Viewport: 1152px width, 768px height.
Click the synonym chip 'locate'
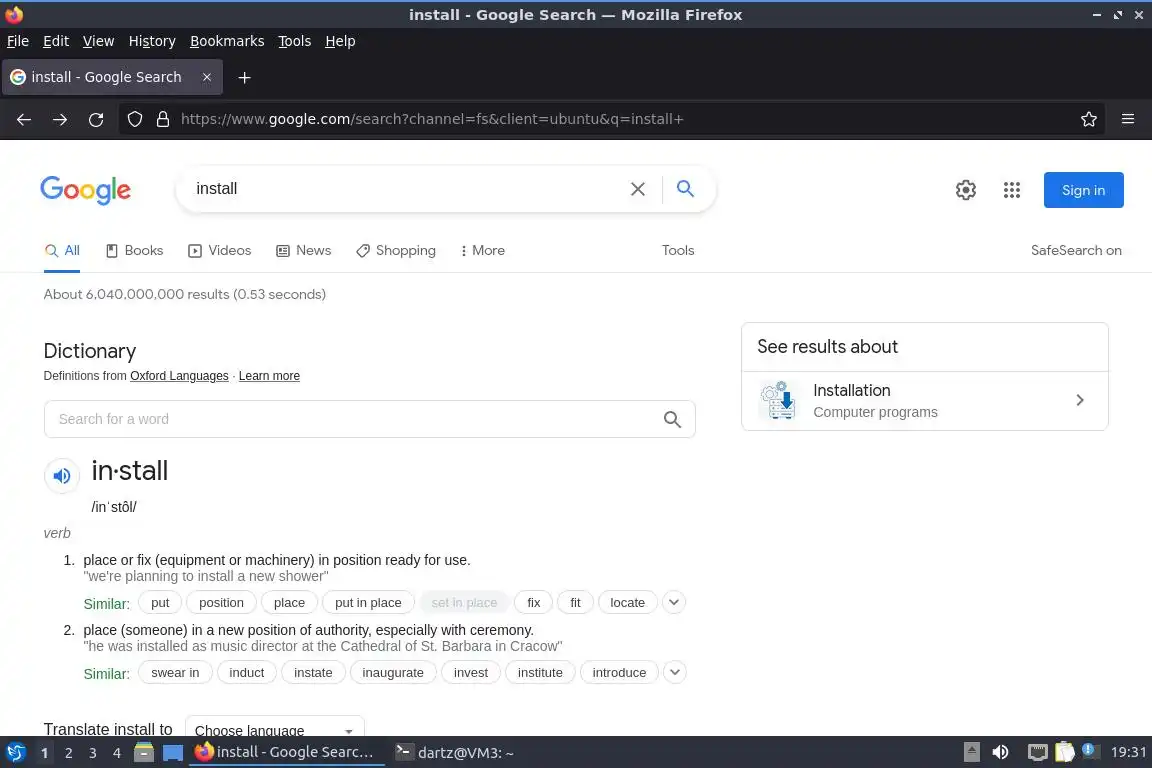627,603
